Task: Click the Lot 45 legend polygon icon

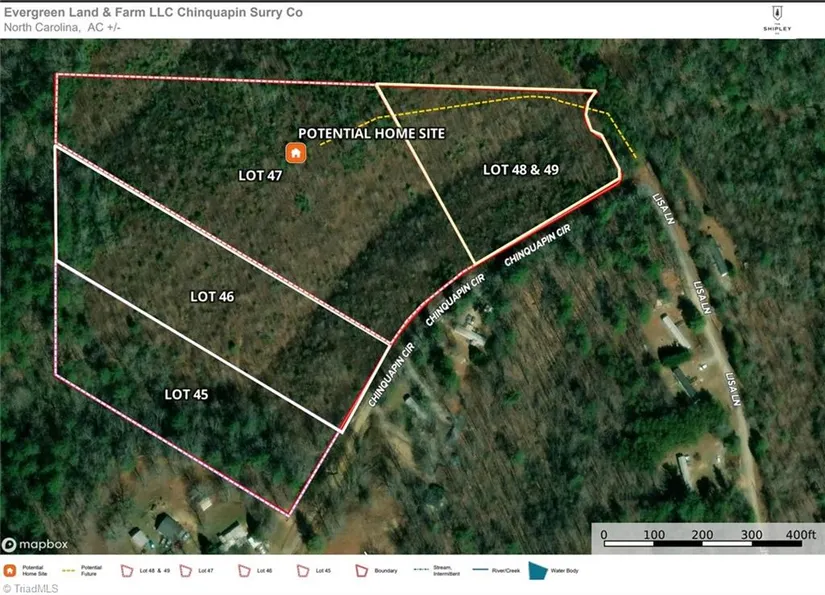Action: [302, 571]
